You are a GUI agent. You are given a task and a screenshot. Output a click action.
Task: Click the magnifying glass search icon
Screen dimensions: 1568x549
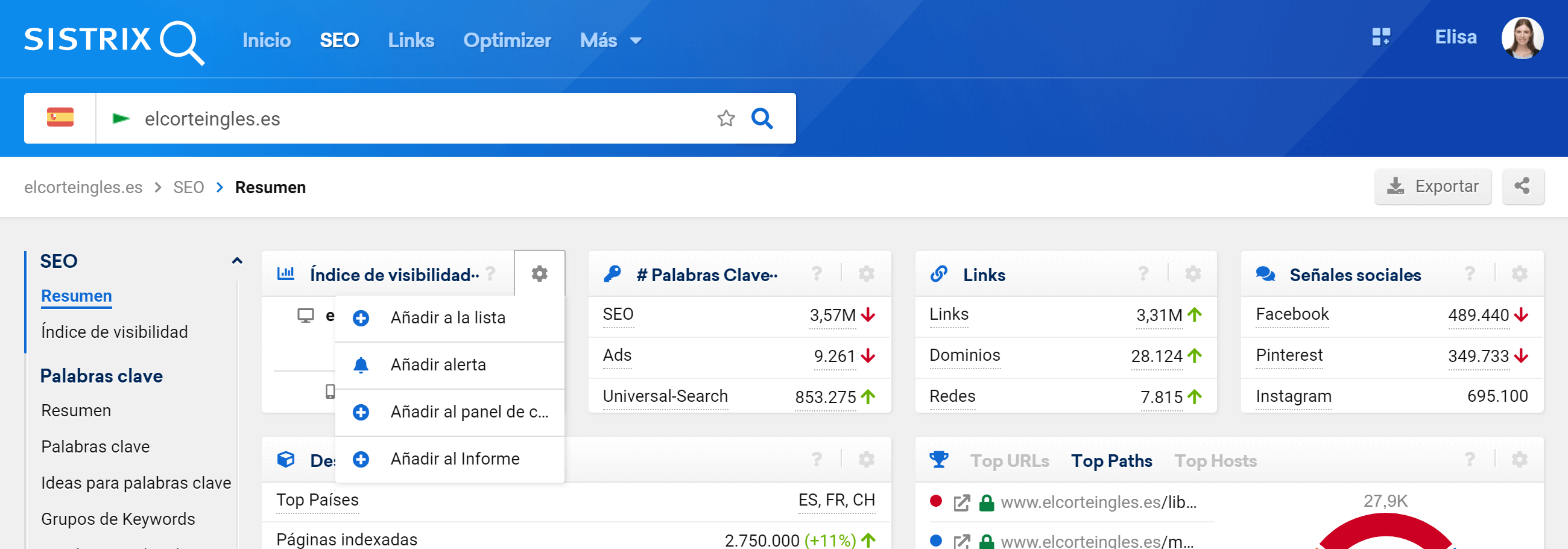coord(762,118)
